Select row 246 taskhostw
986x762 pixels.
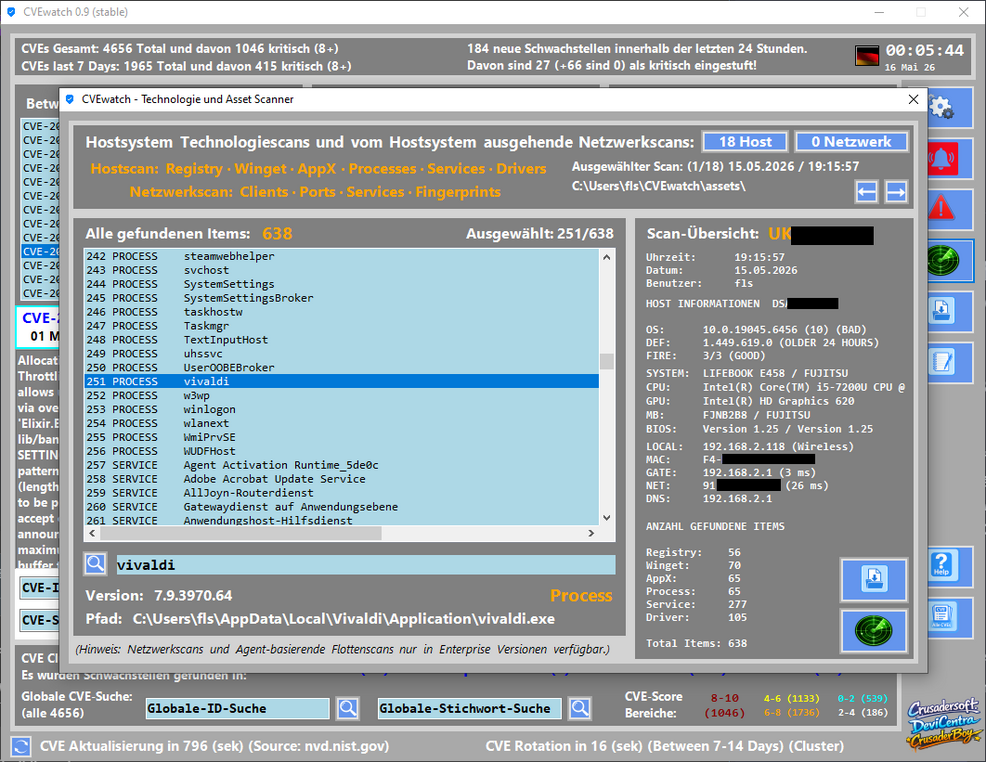point(341,312)
